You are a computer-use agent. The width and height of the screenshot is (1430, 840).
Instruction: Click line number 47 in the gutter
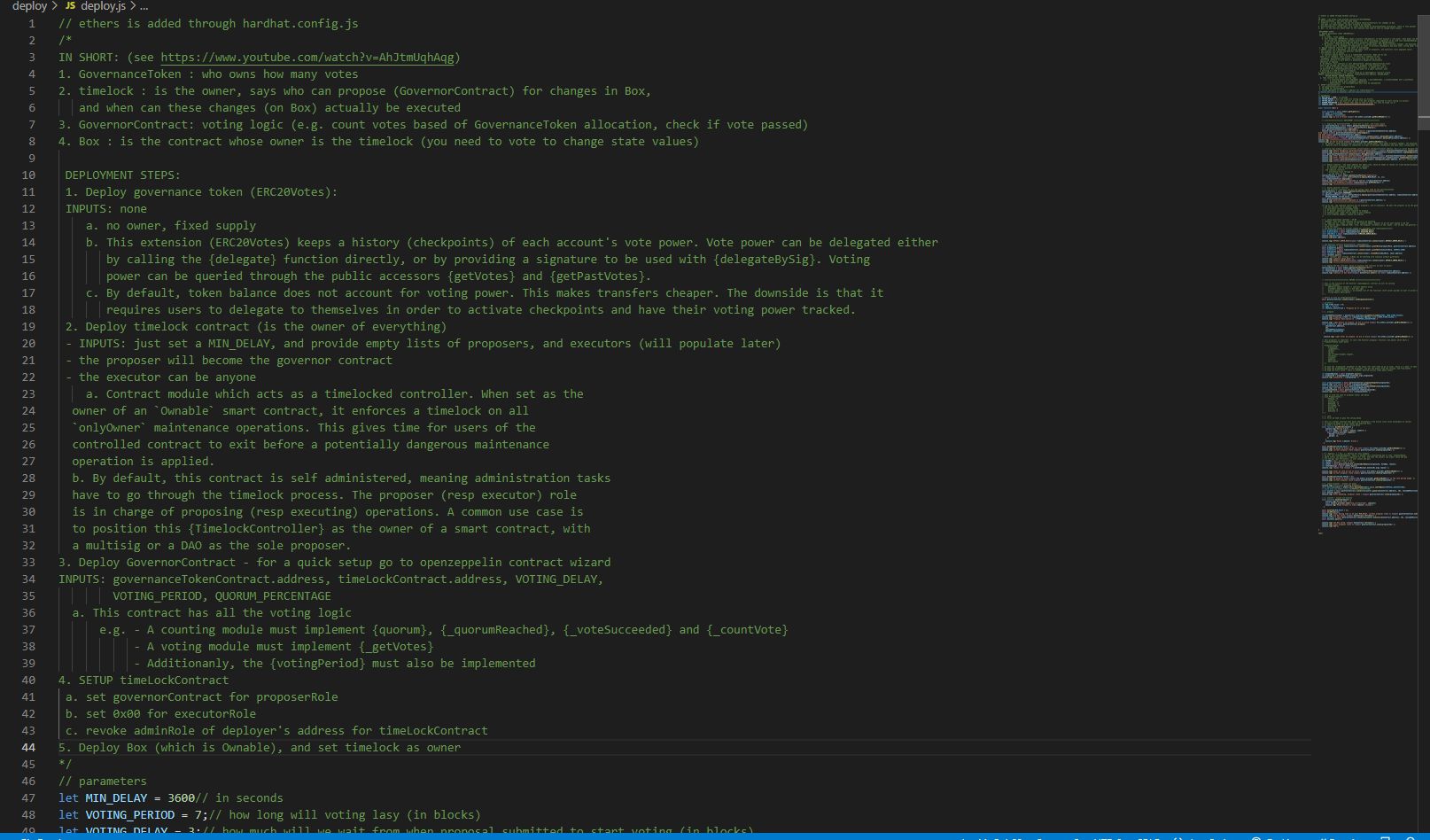(x=28, y=797)
